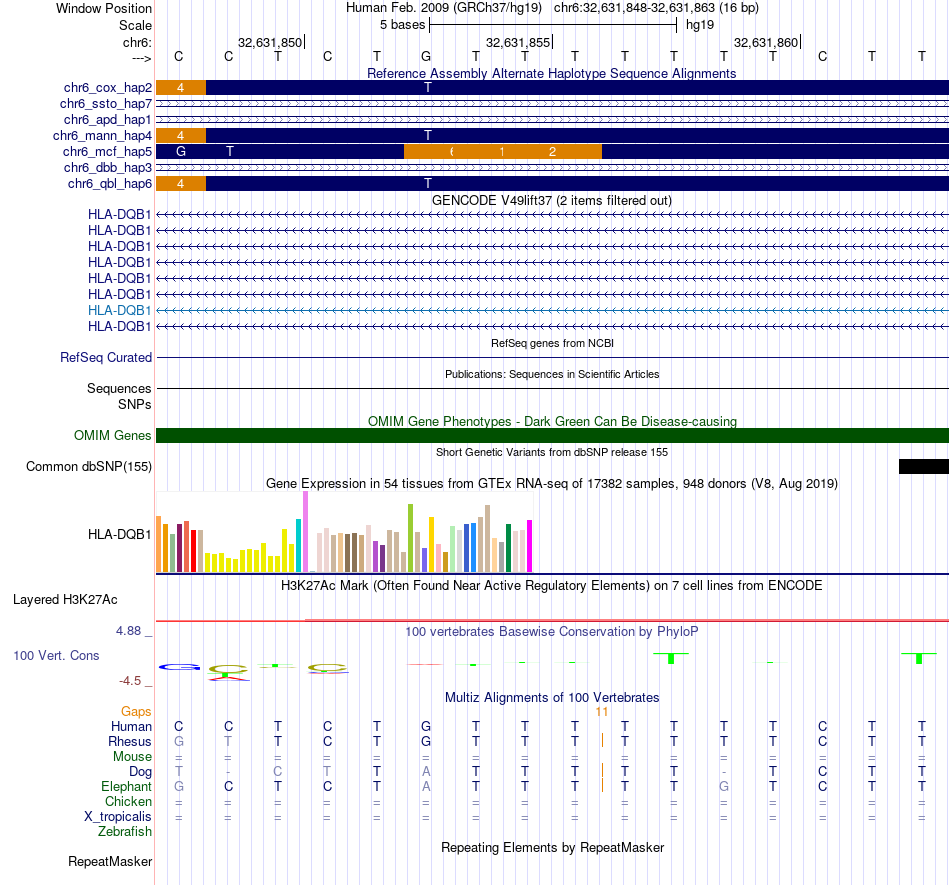The height and width of the screenshot is (885, 950).
Task: Click the tall violet bar in GTEx chart
Action: pyautogui.click(x=305, y=531)
